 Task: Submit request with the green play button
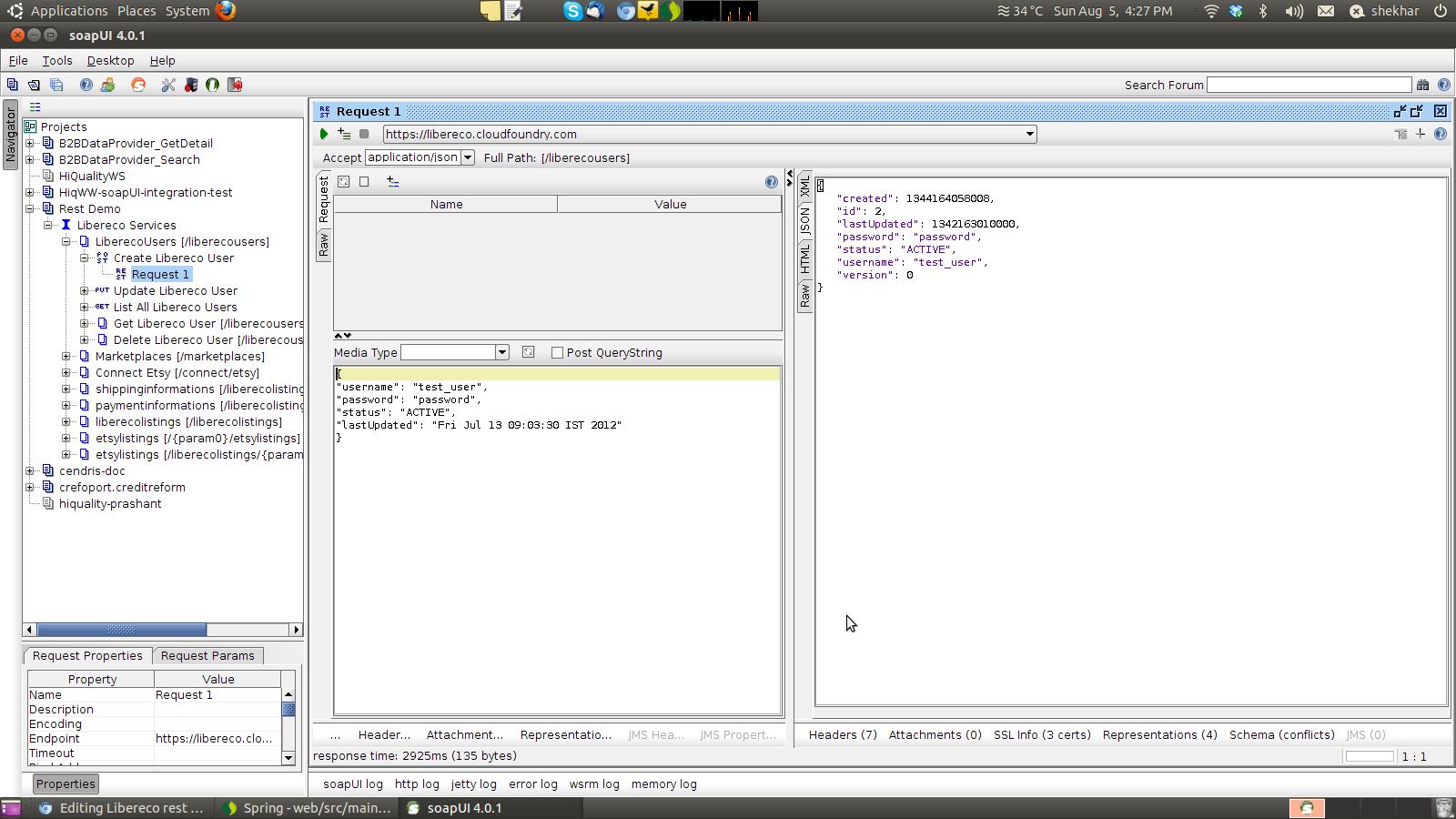pos(324,134)
